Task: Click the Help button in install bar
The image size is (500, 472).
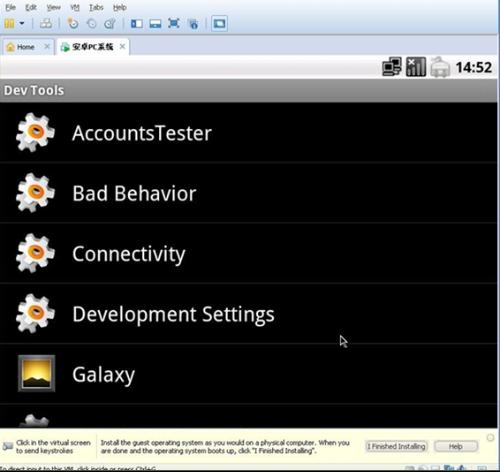Action: [456, 446]
